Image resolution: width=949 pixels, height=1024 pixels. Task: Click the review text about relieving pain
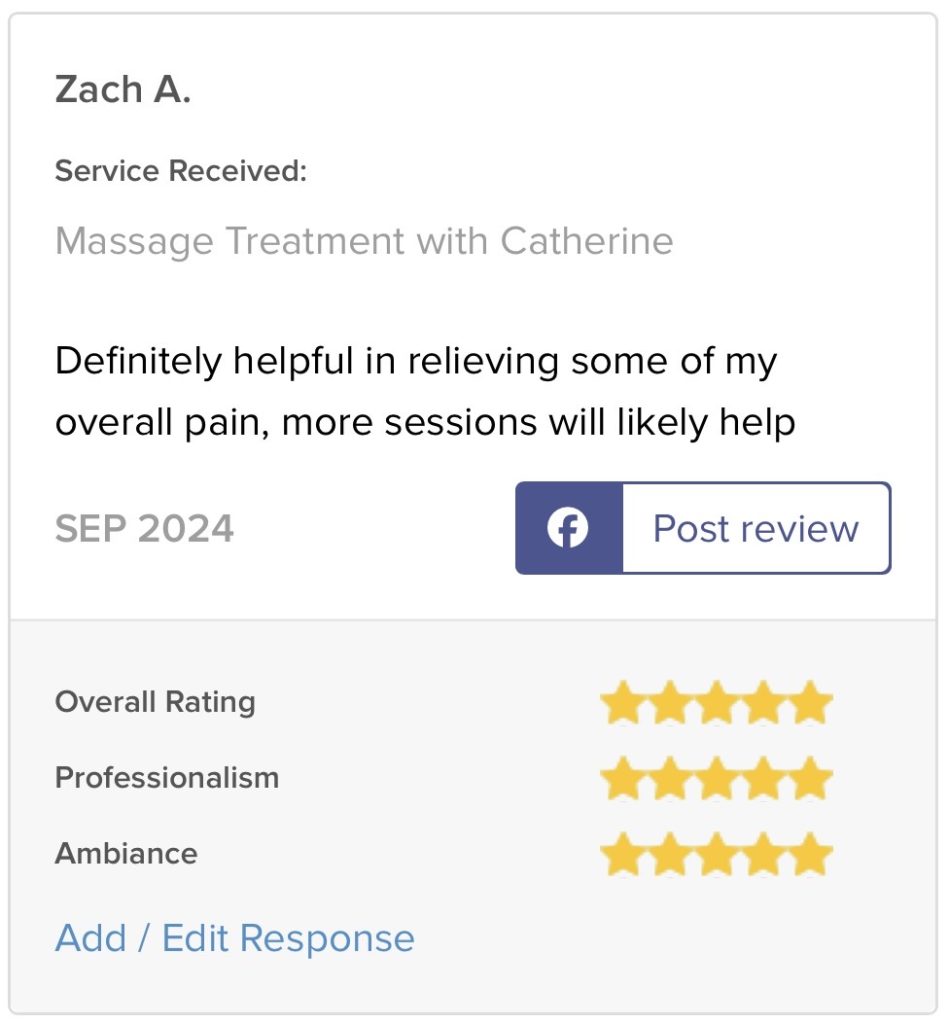click(425, 391)
